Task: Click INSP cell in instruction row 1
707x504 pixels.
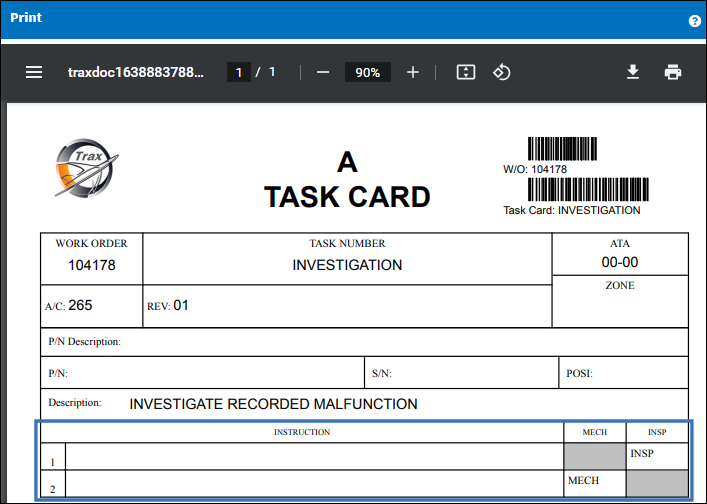Action: point(657,456)
